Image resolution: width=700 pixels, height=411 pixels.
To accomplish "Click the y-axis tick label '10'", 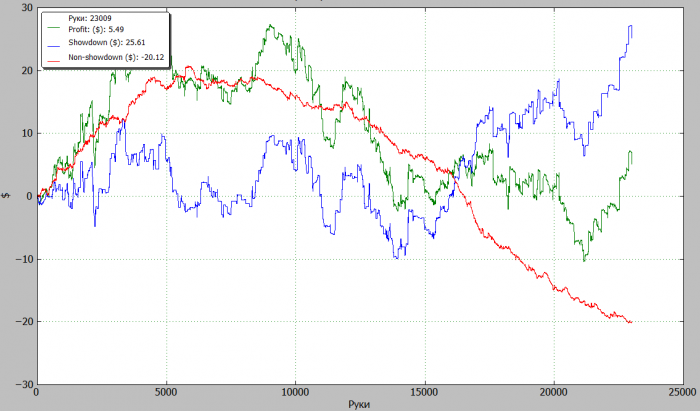I will (x=27, y=133).
